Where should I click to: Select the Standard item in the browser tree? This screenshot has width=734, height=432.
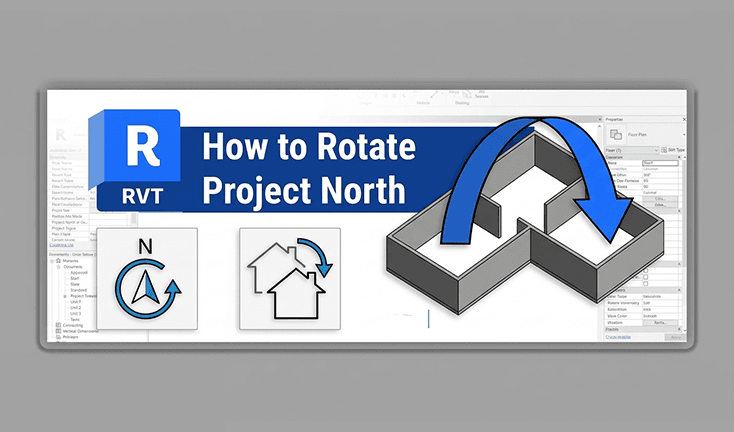tap(78, 290)
